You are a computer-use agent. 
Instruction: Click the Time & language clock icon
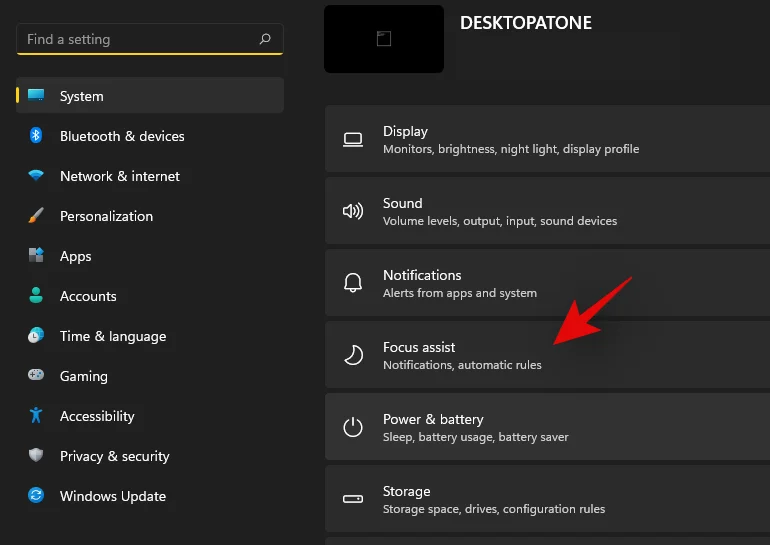pos(36,335)
